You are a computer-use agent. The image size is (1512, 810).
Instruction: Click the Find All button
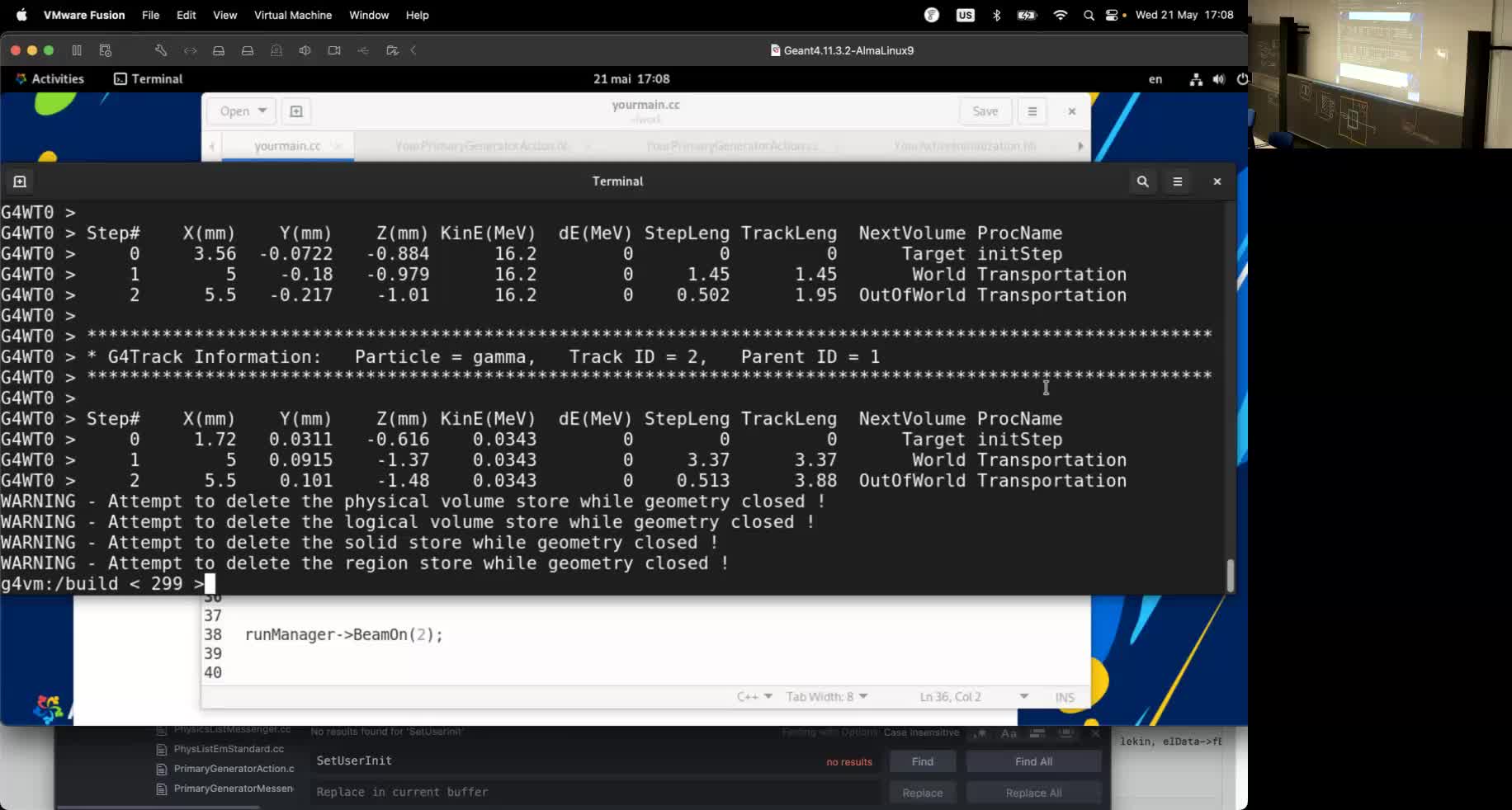click(x=1033, y=761)
